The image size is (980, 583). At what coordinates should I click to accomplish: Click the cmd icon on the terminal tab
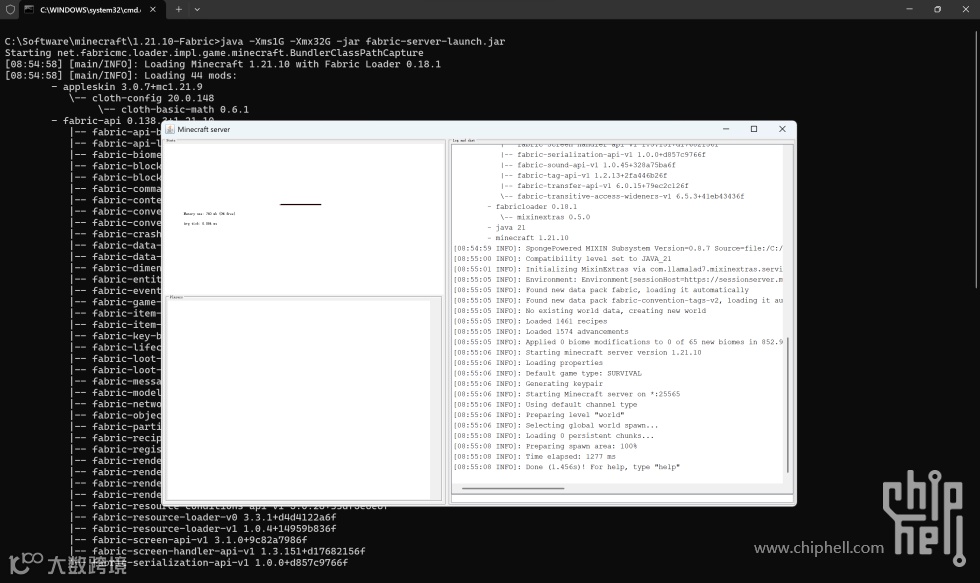(x=29, y=9)
